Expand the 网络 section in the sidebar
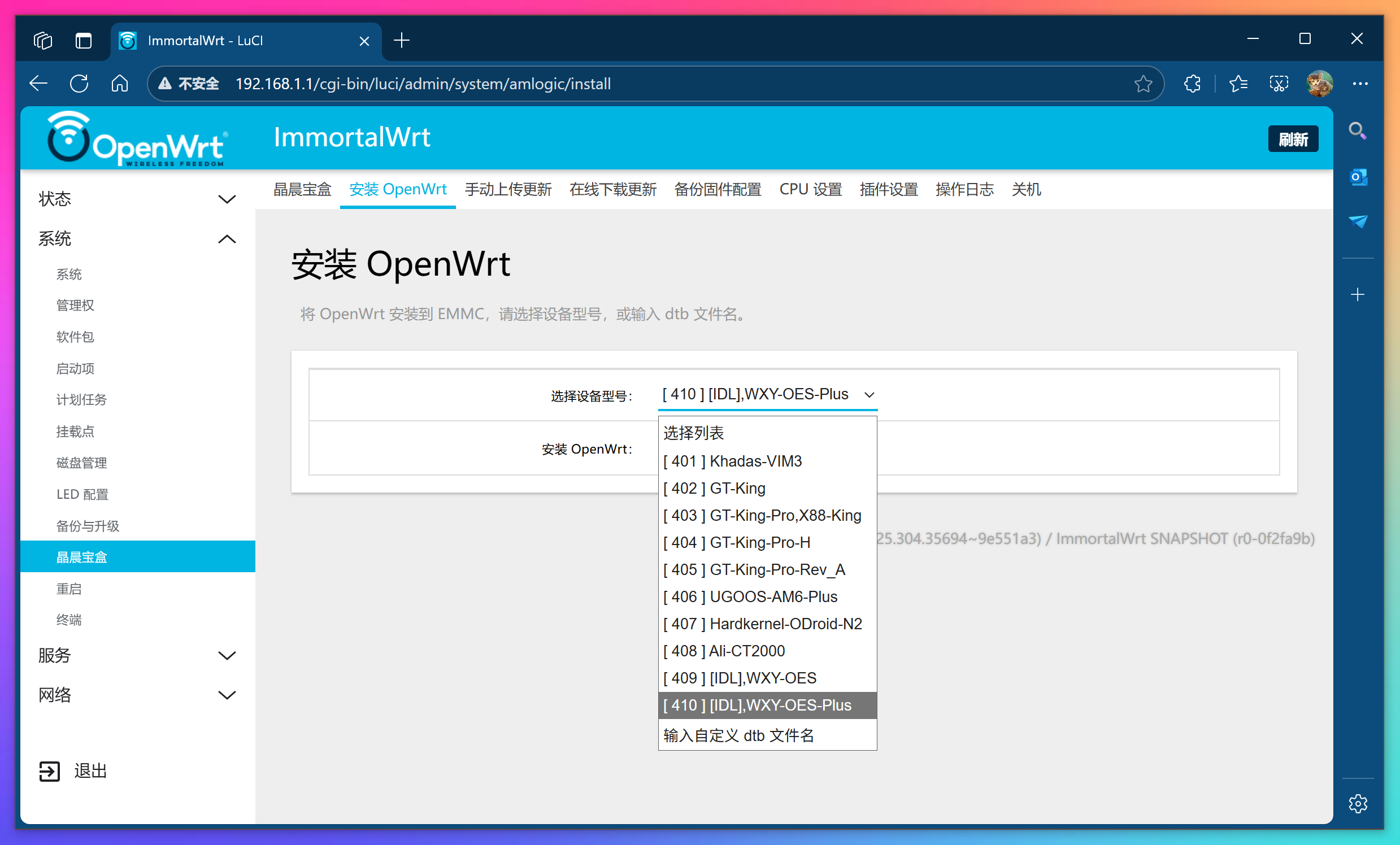1400x845 pixels. [x=227, y=695]
